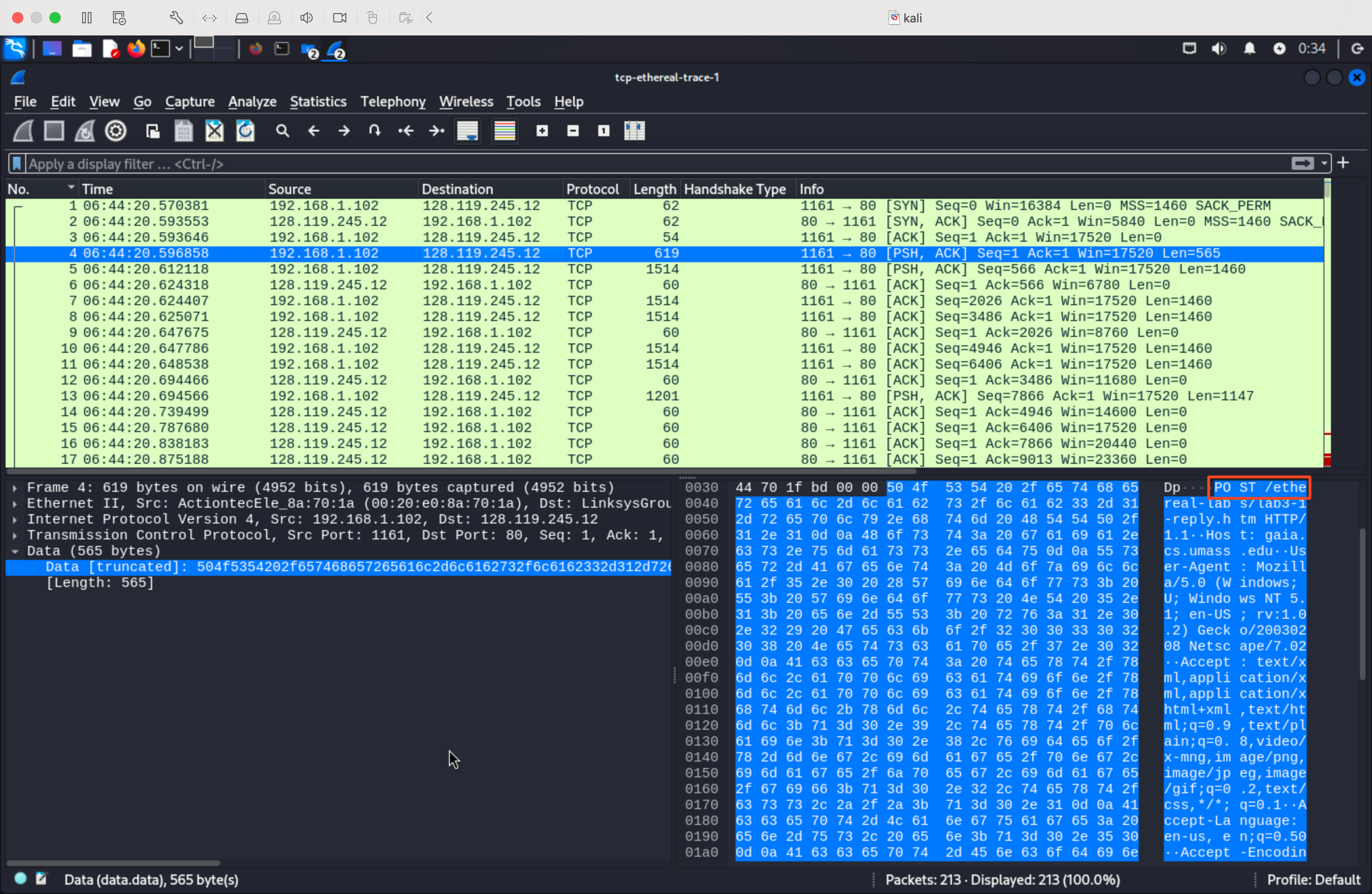Start capturing packets with shark fin icon
This screenshot has height=894, width=1372.
(23, 132)
